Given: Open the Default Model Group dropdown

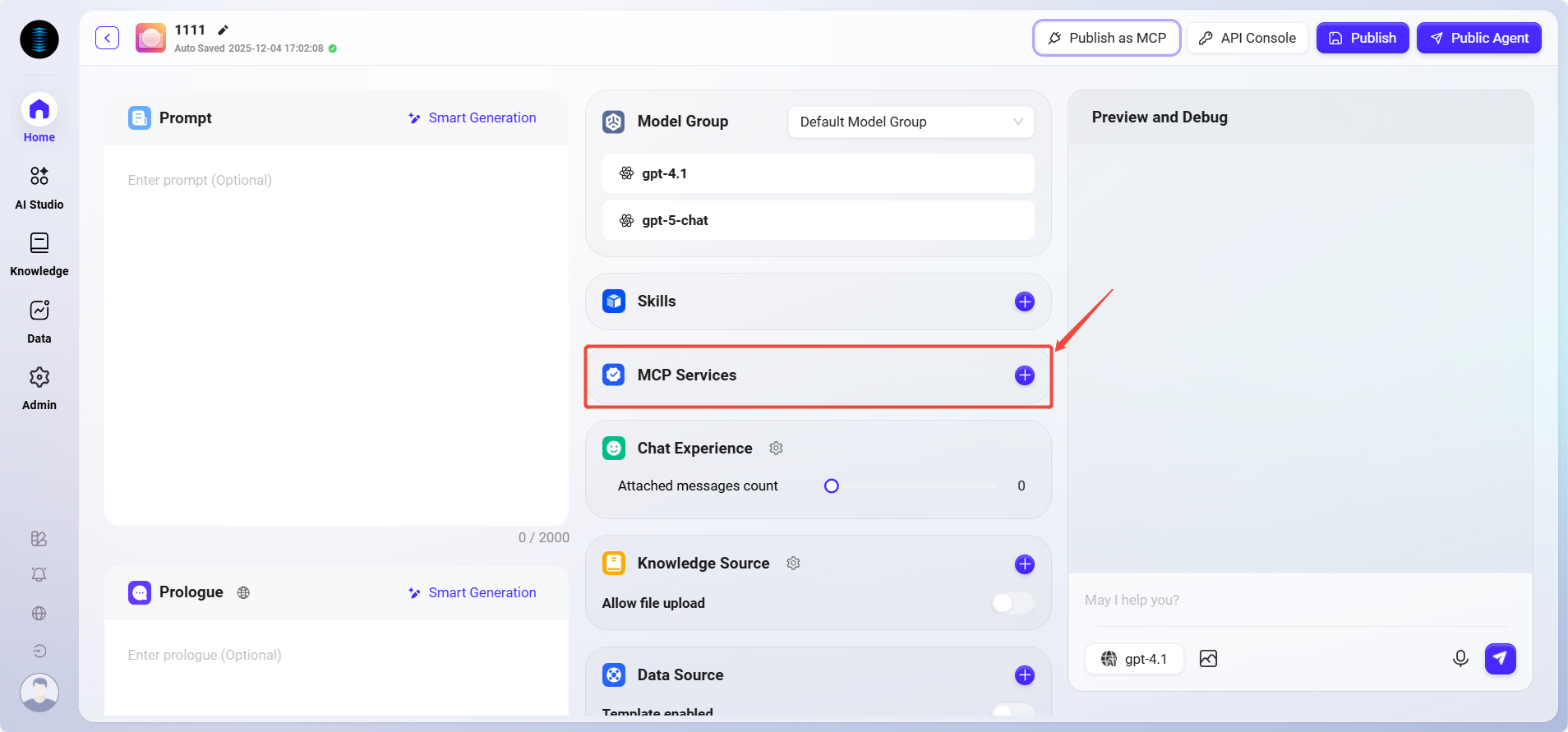Looking at the screenshot, I should coord(911,122).
